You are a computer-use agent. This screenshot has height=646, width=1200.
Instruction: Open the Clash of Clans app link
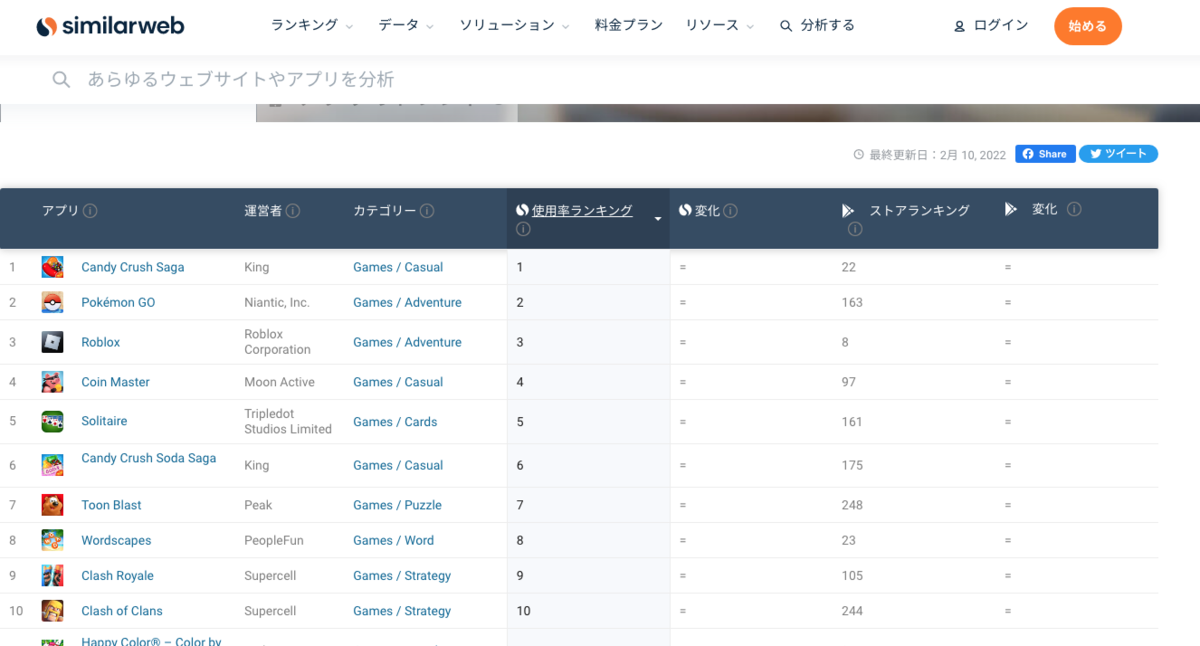point(121,610)
